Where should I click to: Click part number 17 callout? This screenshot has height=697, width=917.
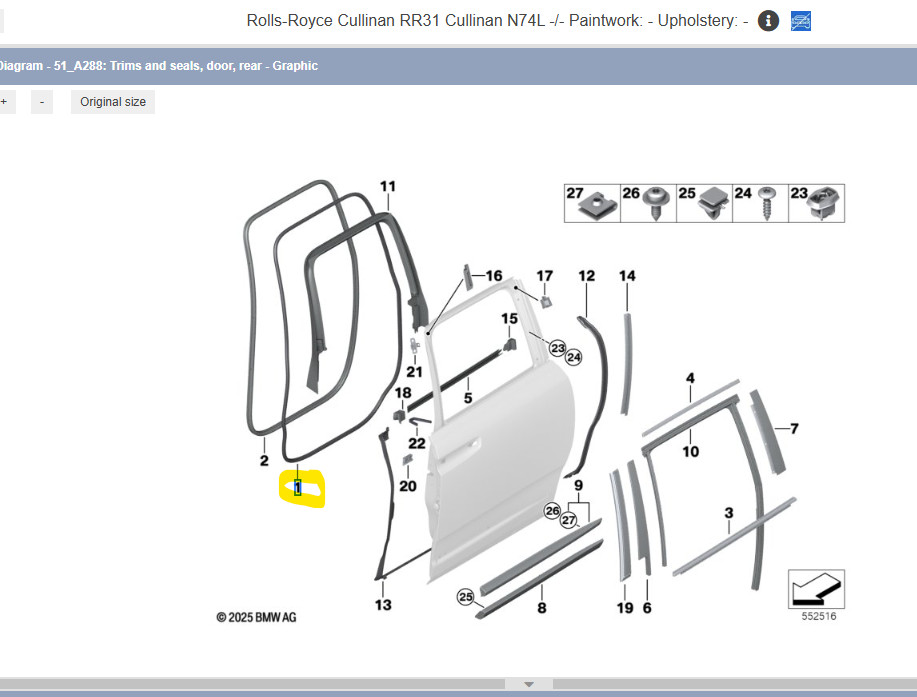544,275
